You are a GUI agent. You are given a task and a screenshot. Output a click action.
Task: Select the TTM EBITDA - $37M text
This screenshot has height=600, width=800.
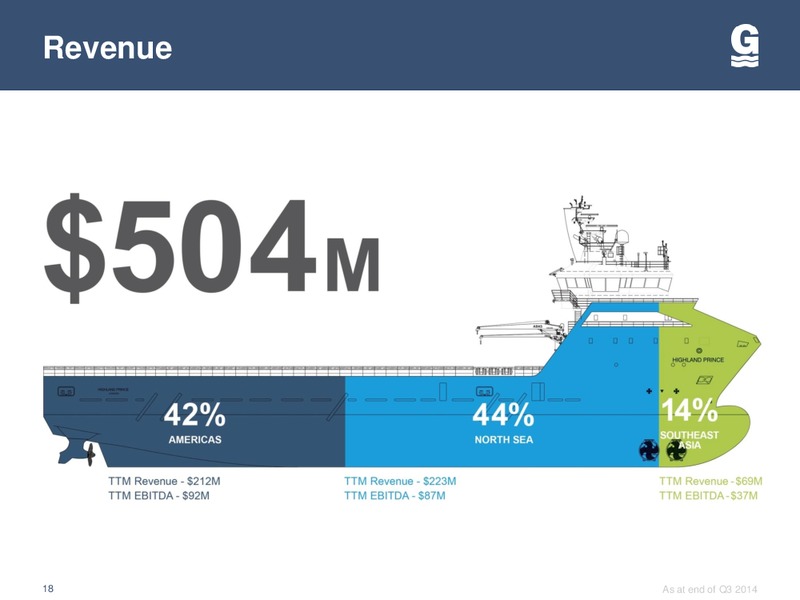click(708, 495)
